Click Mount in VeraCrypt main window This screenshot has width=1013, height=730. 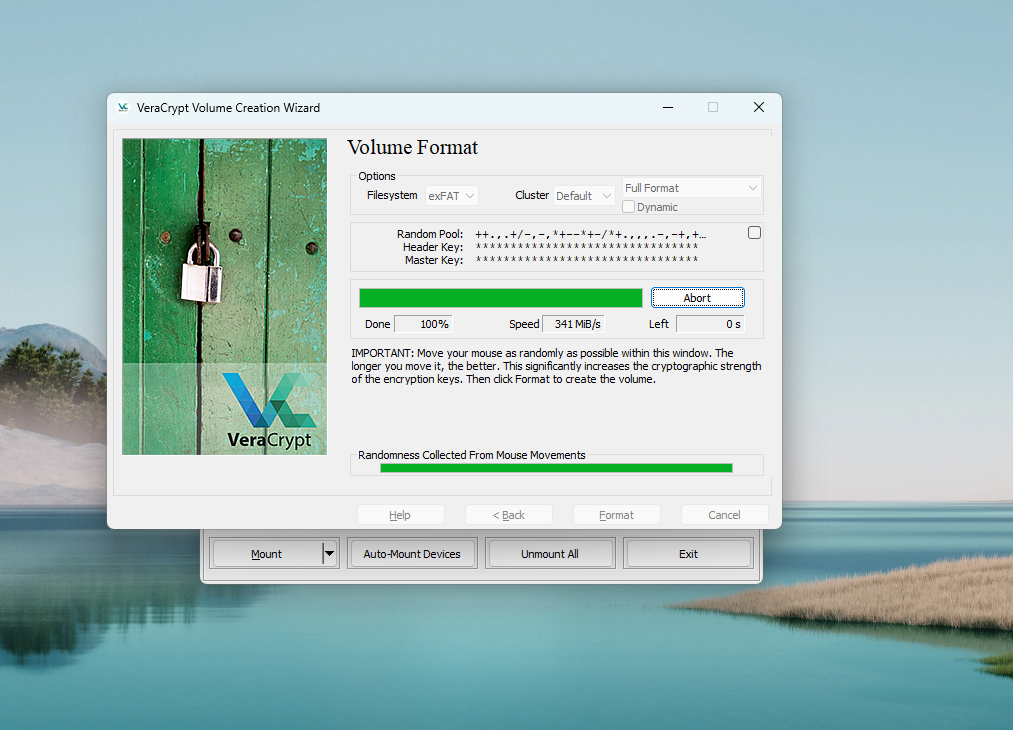pyautogui.click(x=266, y=554)
